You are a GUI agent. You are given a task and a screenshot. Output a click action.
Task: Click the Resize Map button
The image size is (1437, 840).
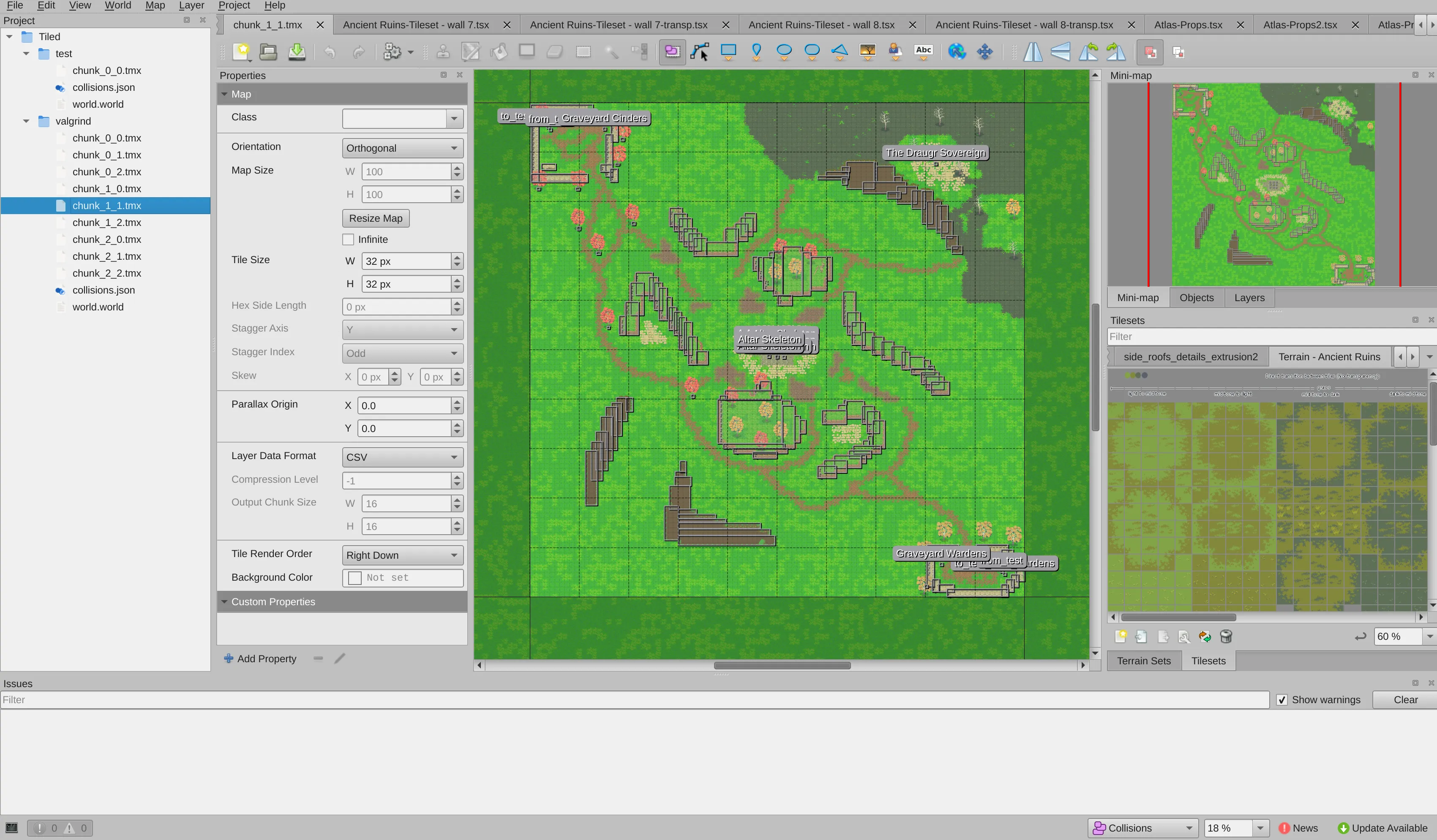point(375,218)
